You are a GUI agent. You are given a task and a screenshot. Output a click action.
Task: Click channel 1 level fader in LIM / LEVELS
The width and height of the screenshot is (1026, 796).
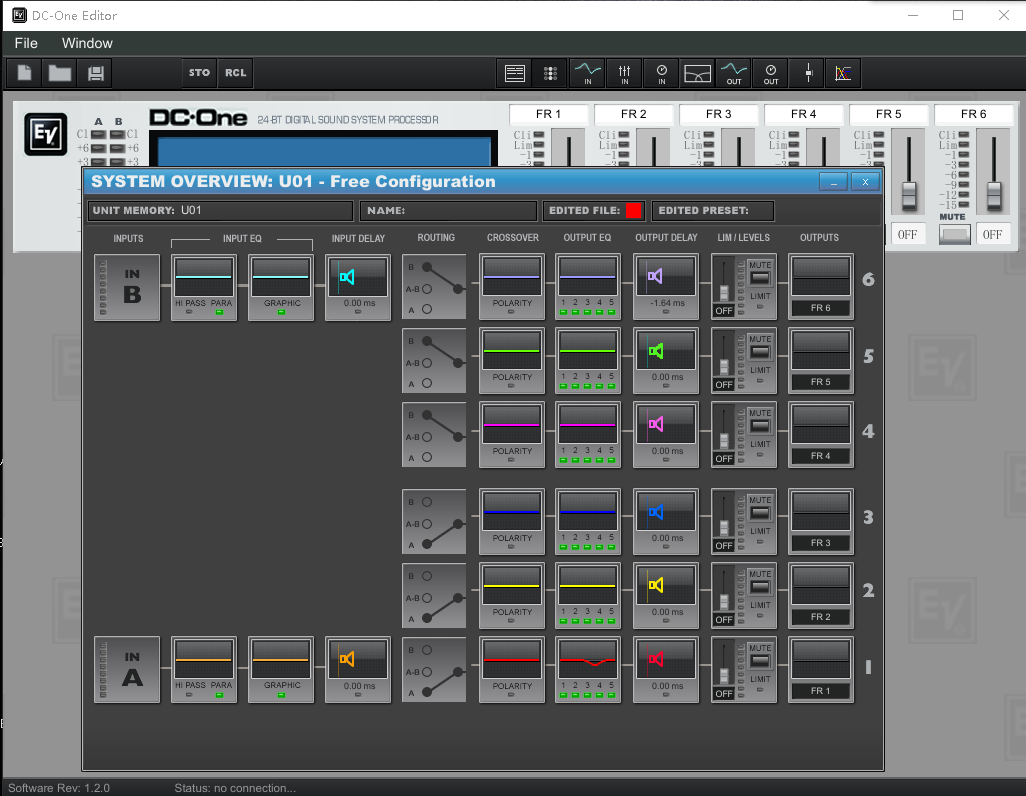(724, 675)
